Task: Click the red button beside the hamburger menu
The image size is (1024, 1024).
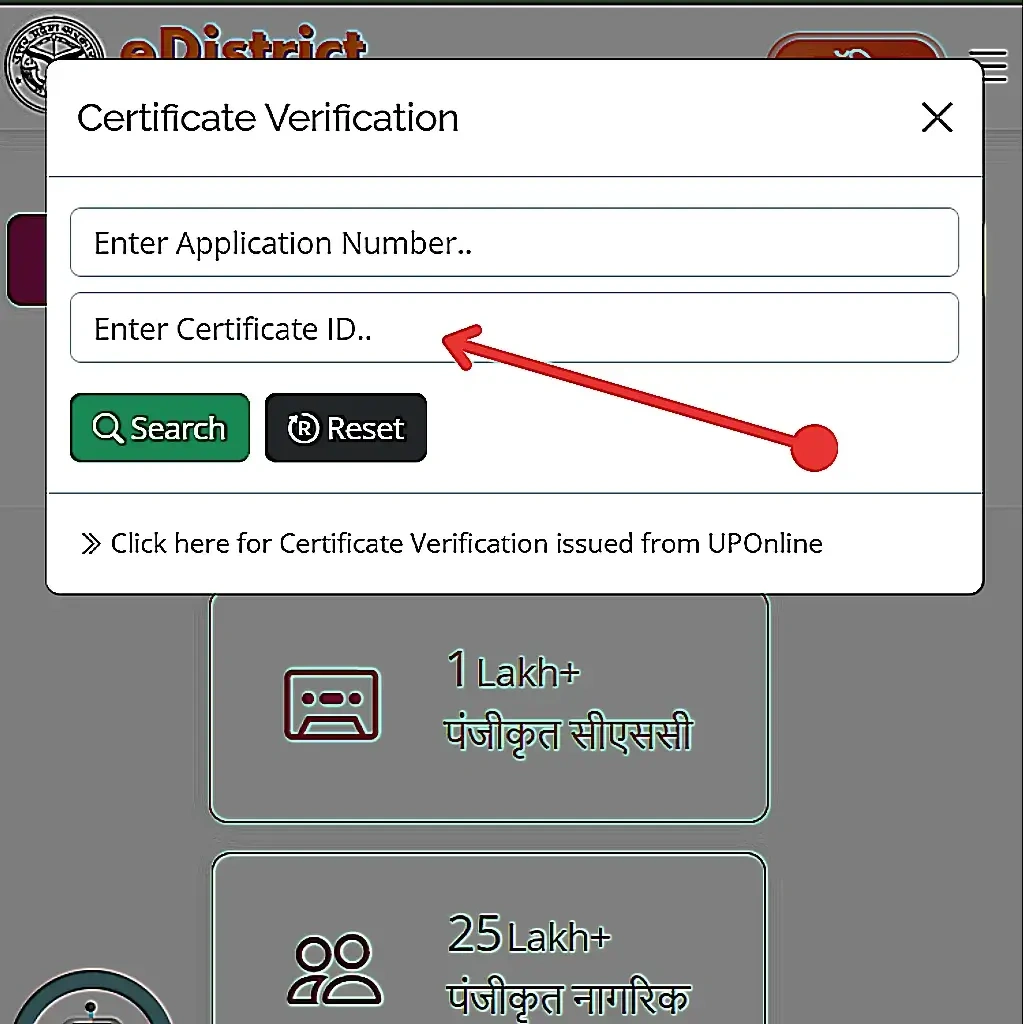Action: coord(856,48)
